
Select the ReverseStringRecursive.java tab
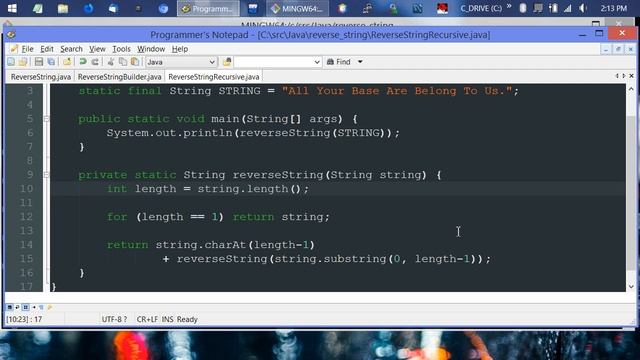[213, 77]
